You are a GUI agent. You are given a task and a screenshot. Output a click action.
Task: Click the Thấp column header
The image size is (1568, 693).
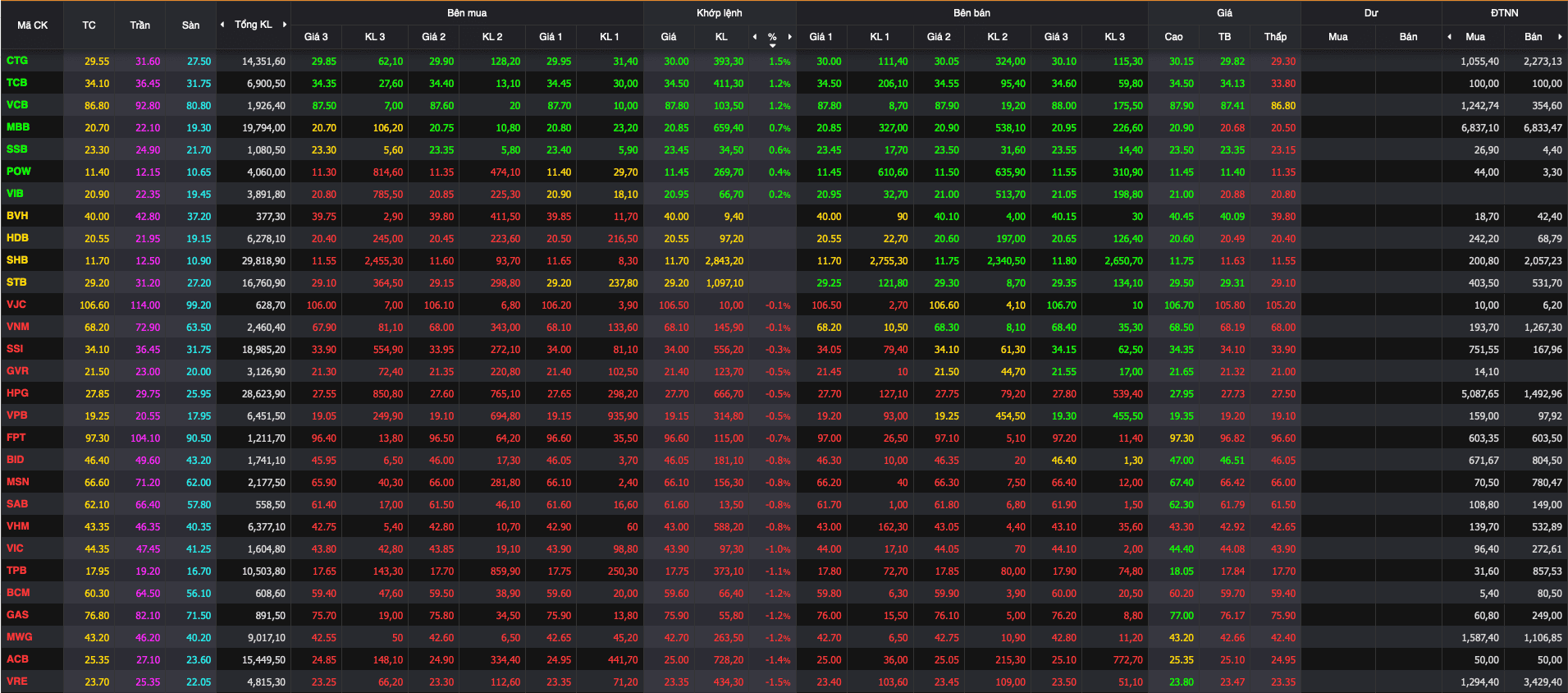pos(1275,37)
